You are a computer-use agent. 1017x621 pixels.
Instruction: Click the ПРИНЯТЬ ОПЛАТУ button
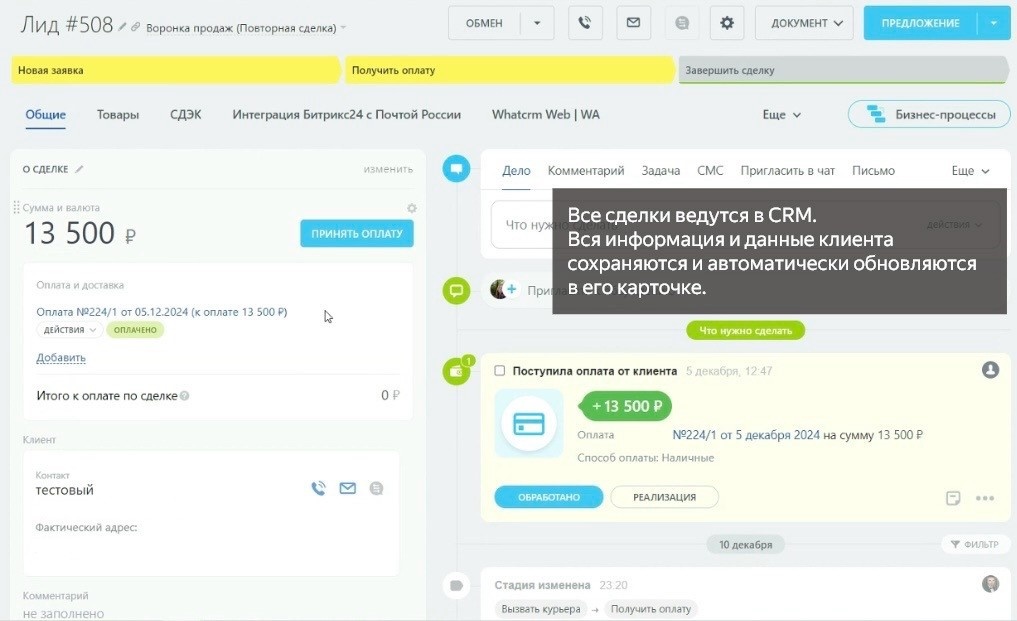(x=357, y=234)
